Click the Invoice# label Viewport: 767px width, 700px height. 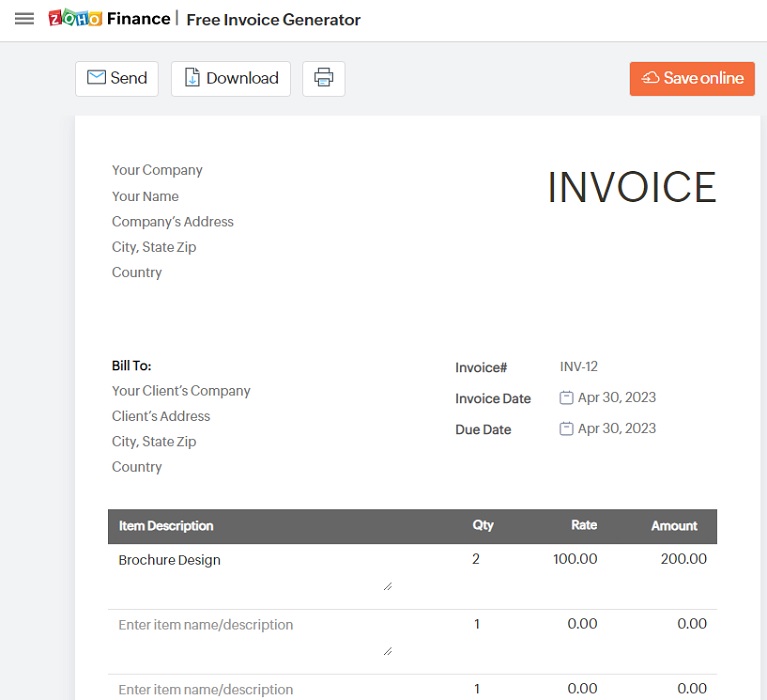(481, 367)
